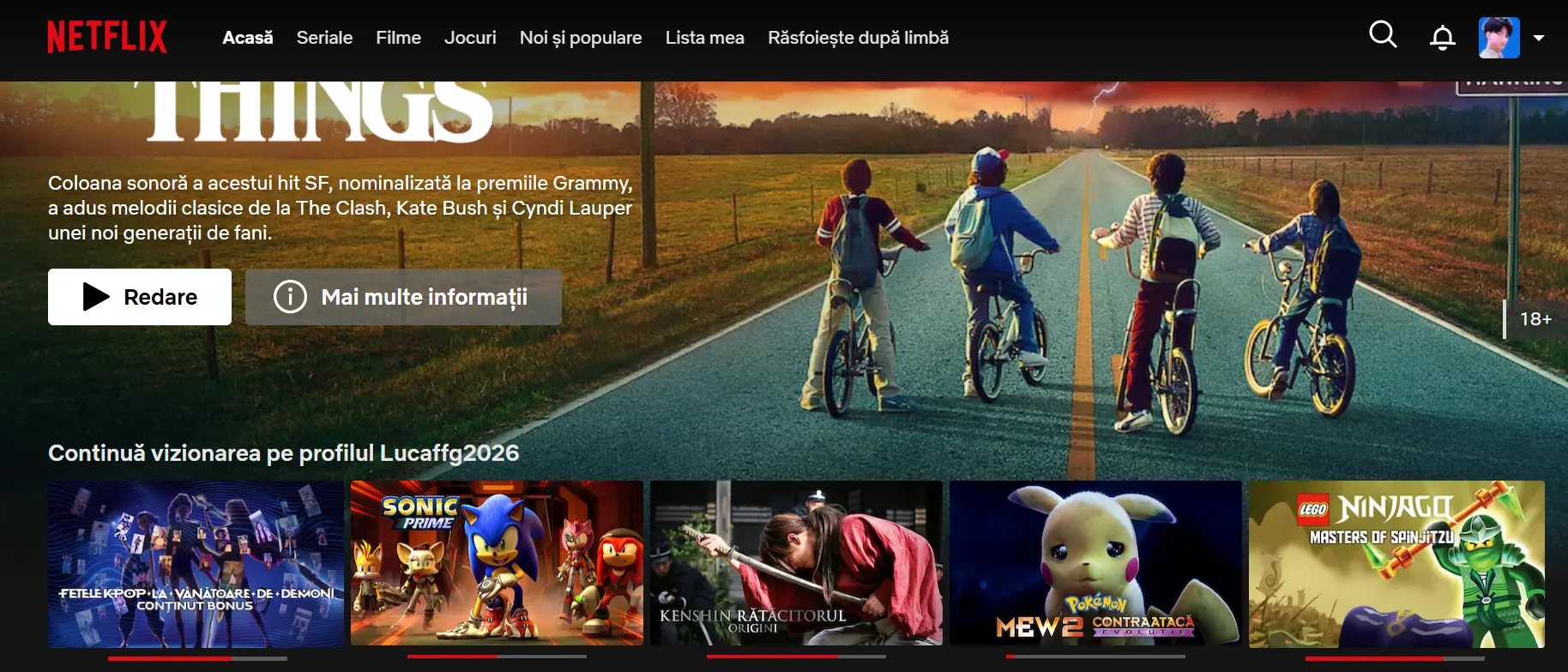Click progress bar under Kenshin Rătăcitorul

[796, 657]
